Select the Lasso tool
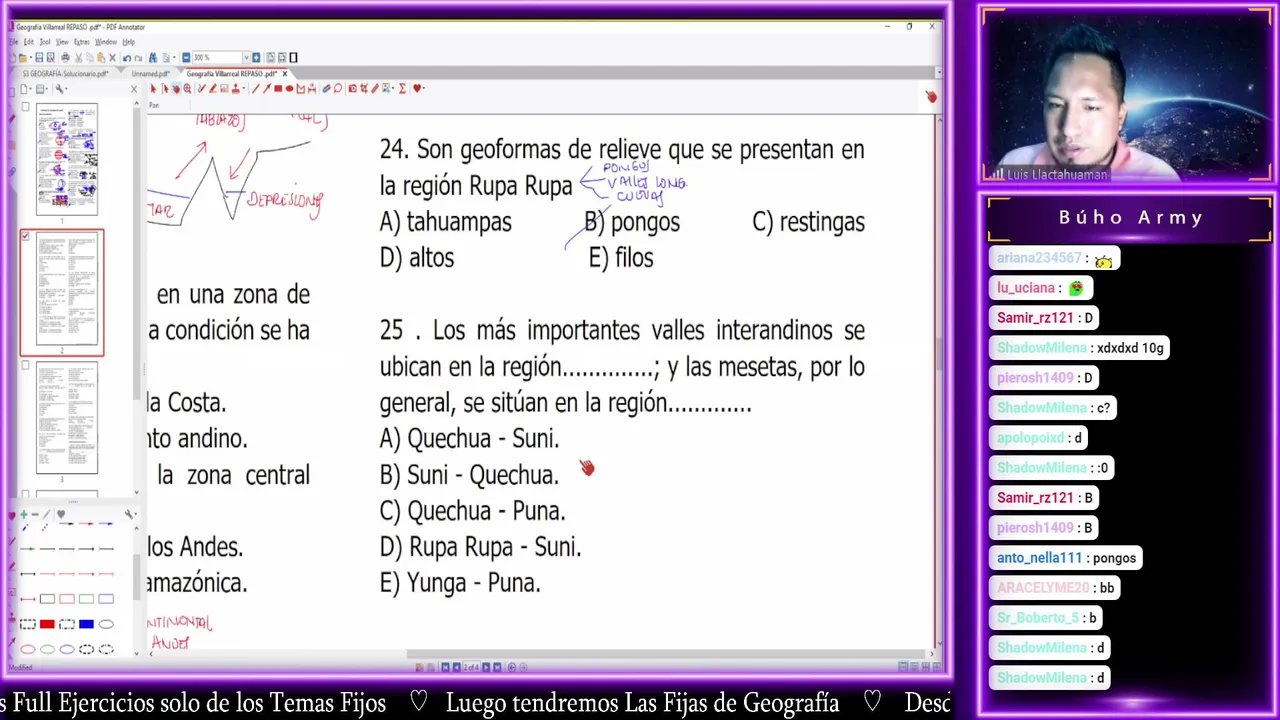 (337, 89)
